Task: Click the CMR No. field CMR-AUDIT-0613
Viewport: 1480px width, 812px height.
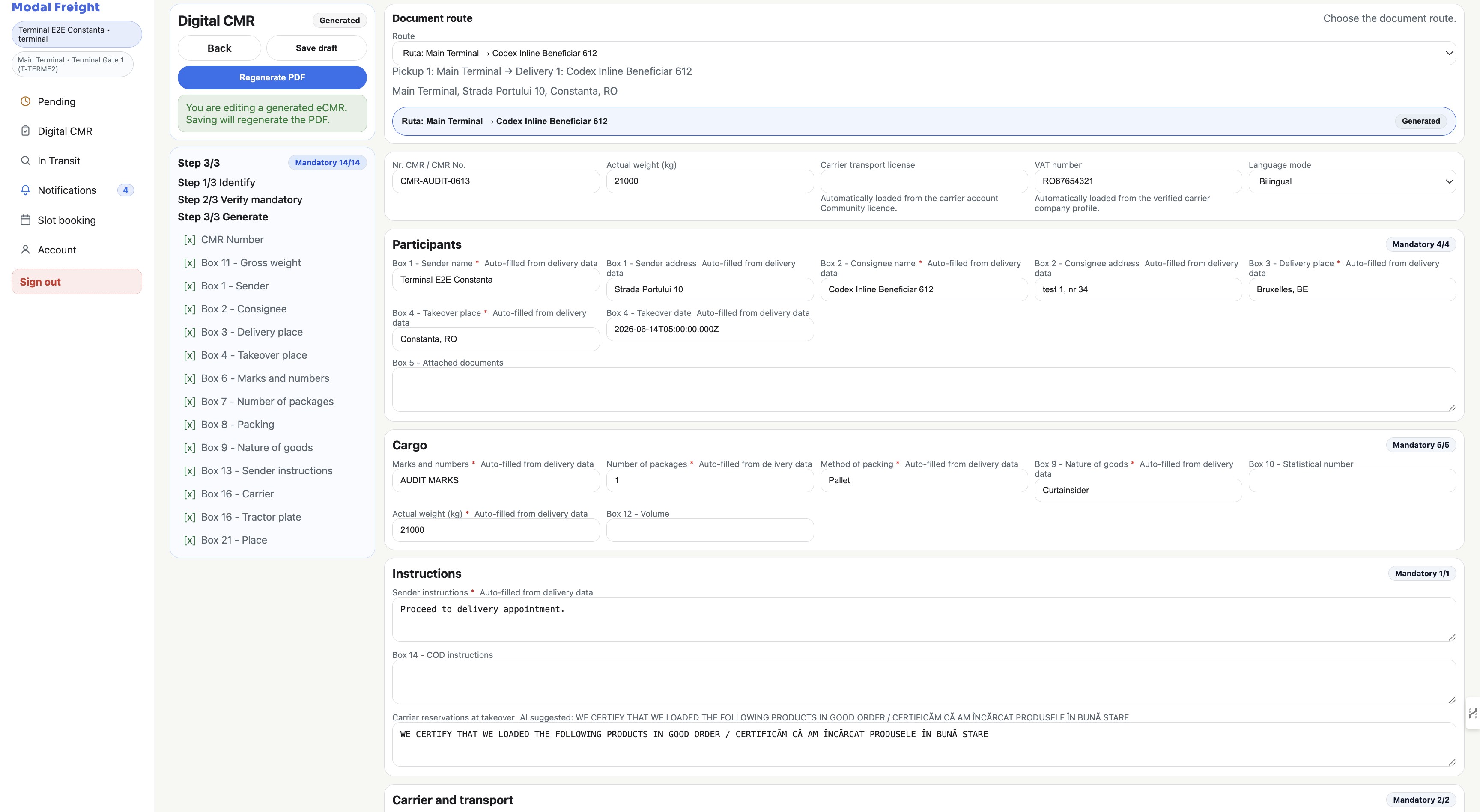Action: click(x=496, y=181)
